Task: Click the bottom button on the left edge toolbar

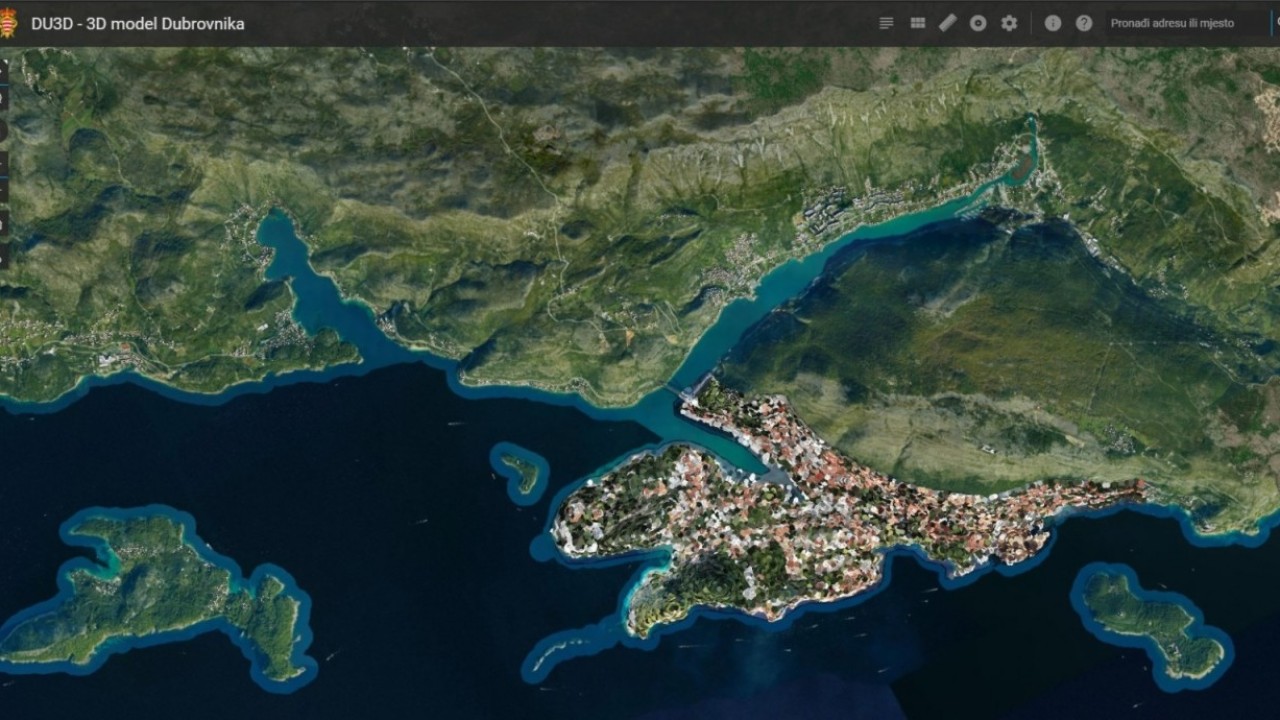Action: (x=4, y=256)
